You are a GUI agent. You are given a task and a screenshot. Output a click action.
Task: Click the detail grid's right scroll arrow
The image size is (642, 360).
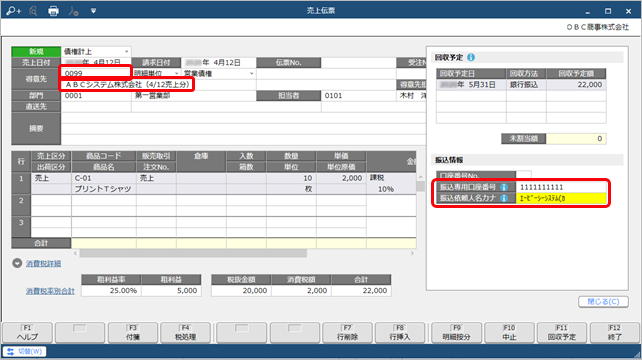tap(412, 254)
